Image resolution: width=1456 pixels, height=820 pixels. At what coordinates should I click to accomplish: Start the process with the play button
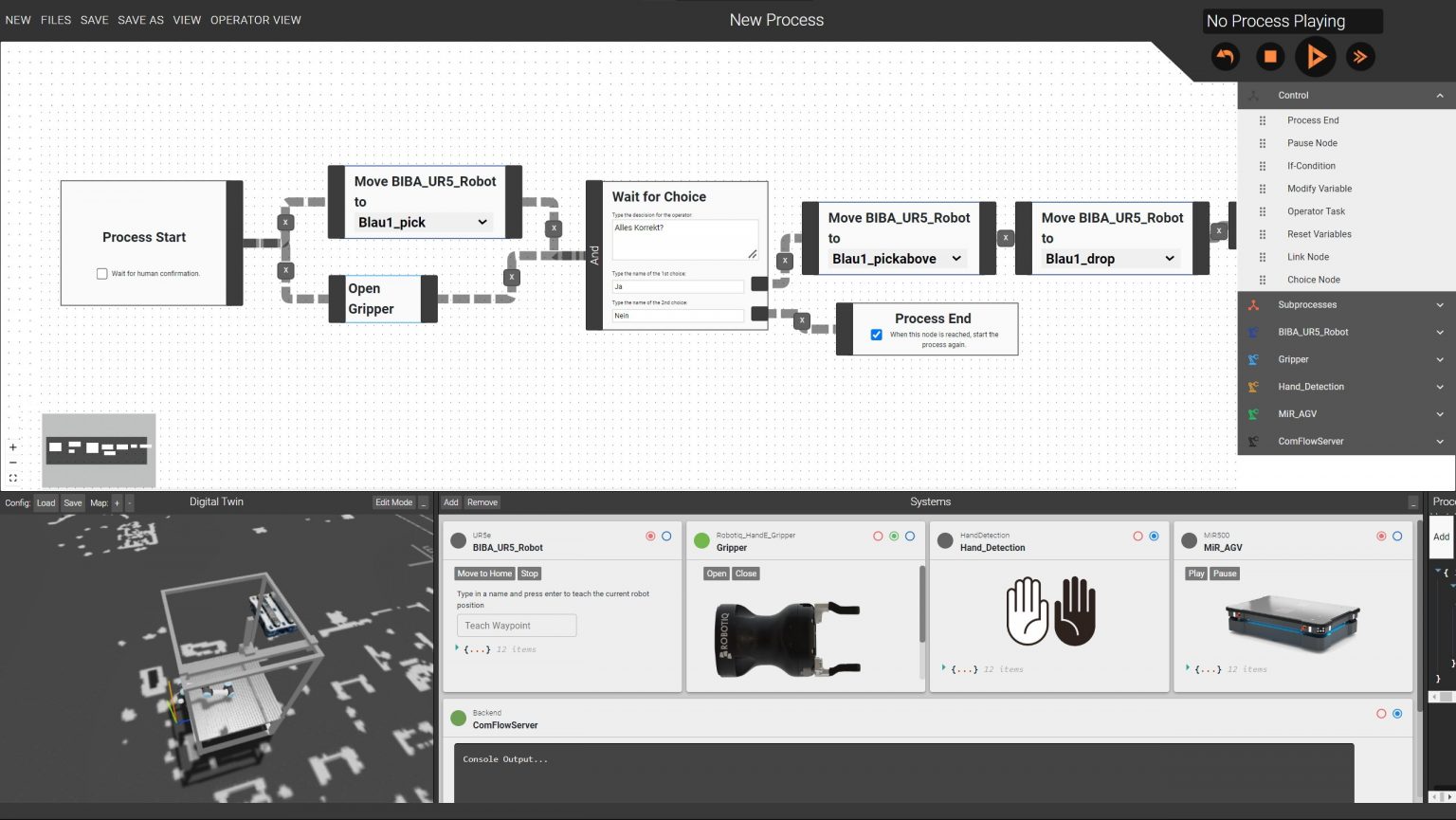click(1316, 56)
